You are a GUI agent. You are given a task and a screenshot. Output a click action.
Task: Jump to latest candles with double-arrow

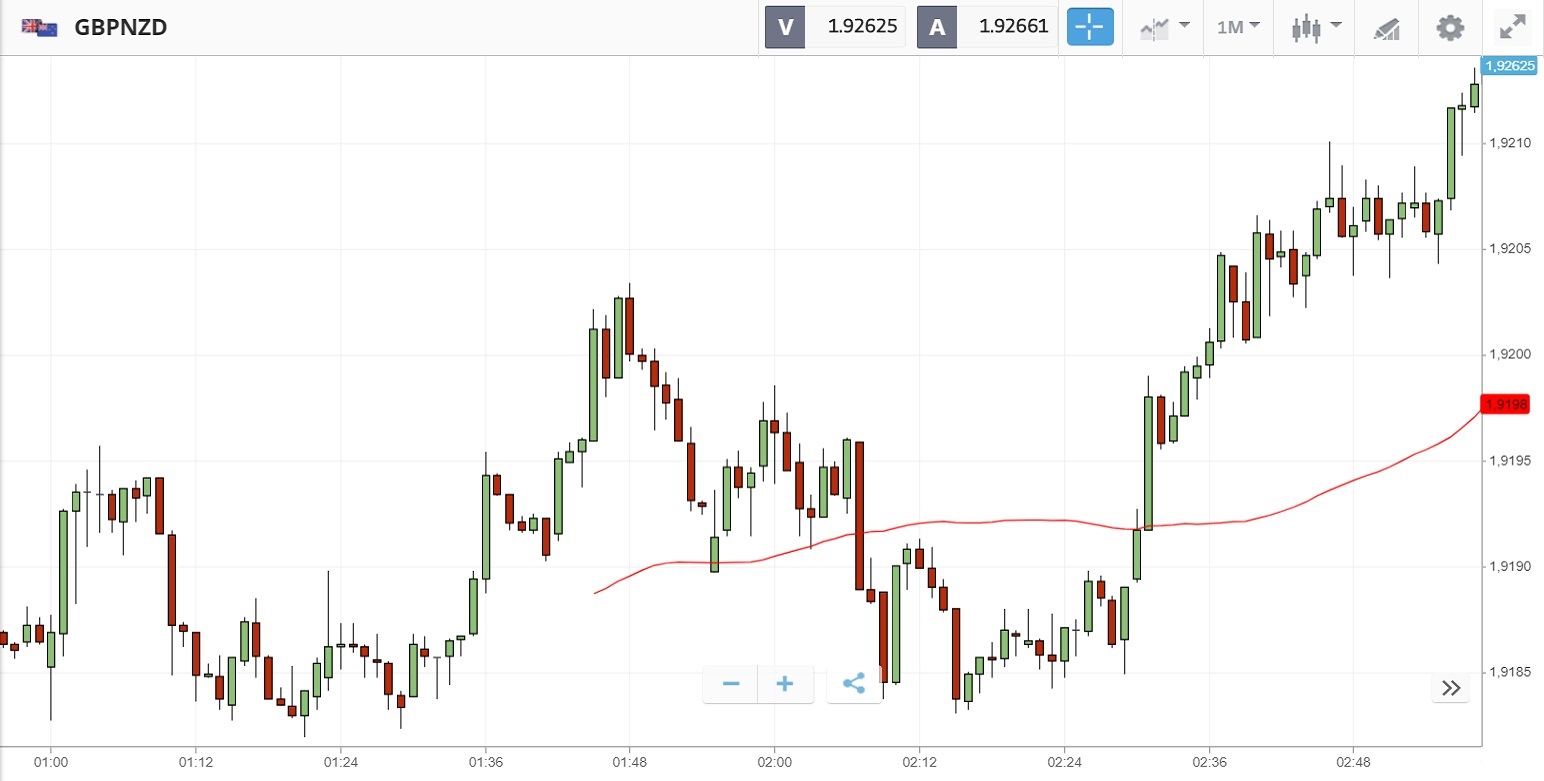coord(1451,687)
